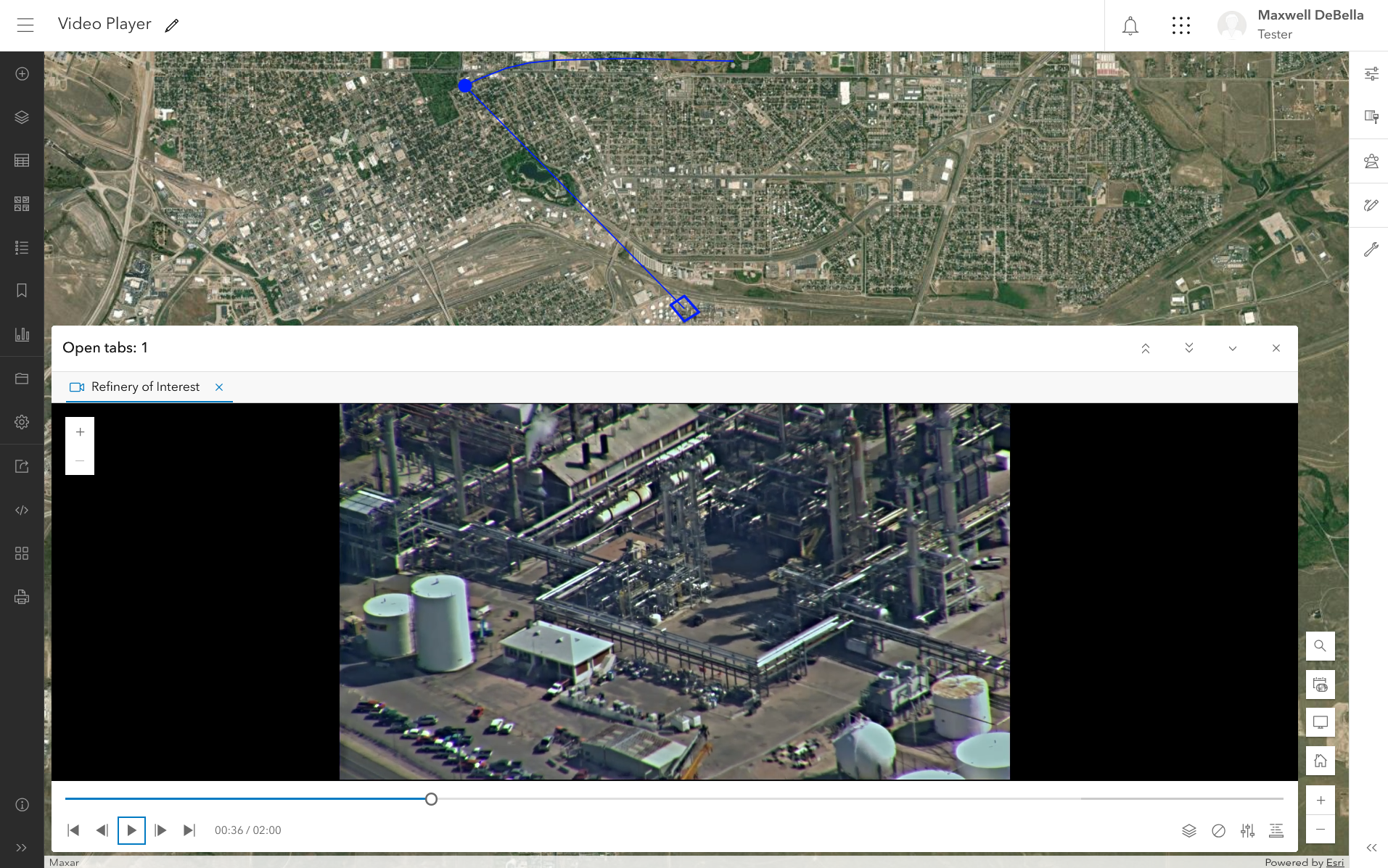1388x868 pixels.
Task: Collapse the right map toolbar
Action: [1371, 848]
